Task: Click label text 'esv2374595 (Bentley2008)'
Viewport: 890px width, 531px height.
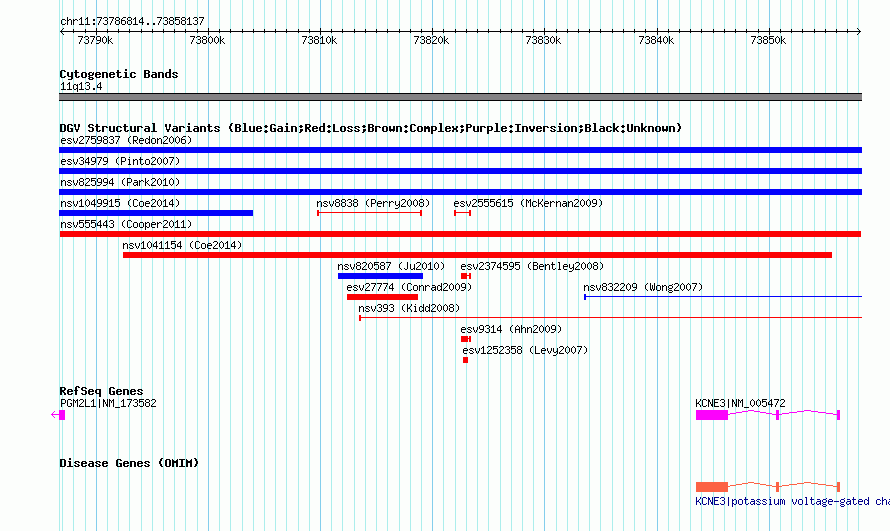Action: pyautogui.click(x=532, y=266)
